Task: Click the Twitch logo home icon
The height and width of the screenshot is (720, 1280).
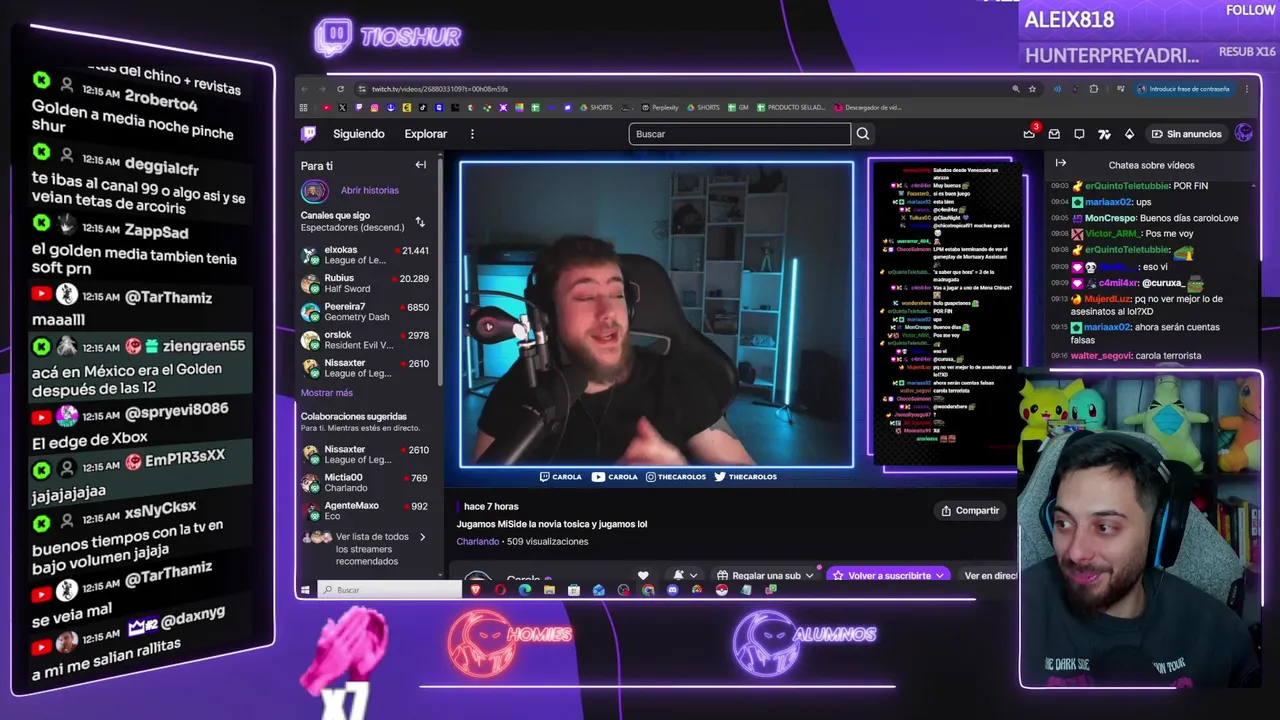Action: [x=309, y=133]
